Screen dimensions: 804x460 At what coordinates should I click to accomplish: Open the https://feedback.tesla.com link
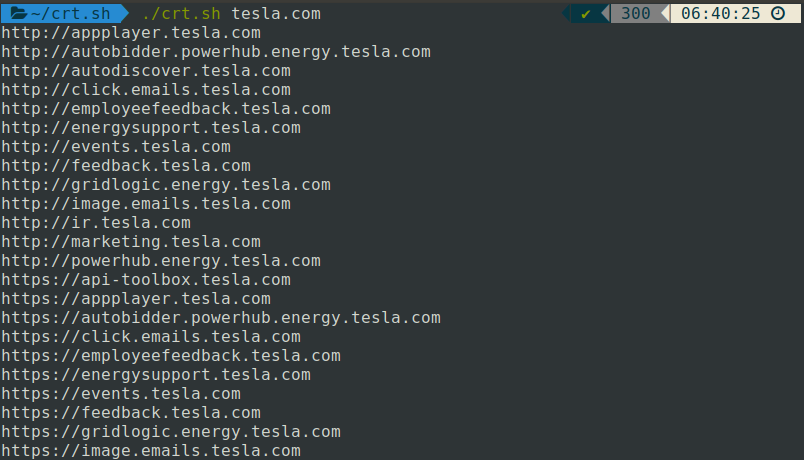pyautogui.click(x=131, y=413)
